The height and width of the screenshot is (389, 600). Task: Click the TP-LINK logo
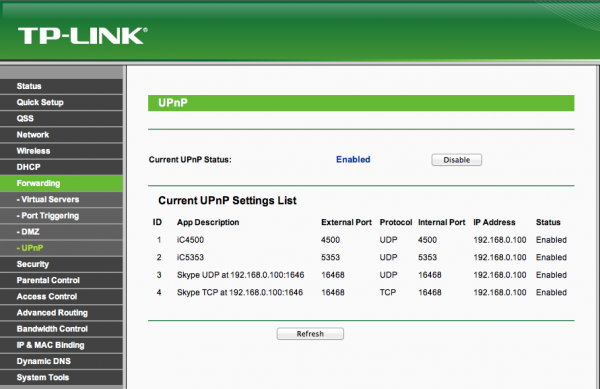(x=82, y=36)
